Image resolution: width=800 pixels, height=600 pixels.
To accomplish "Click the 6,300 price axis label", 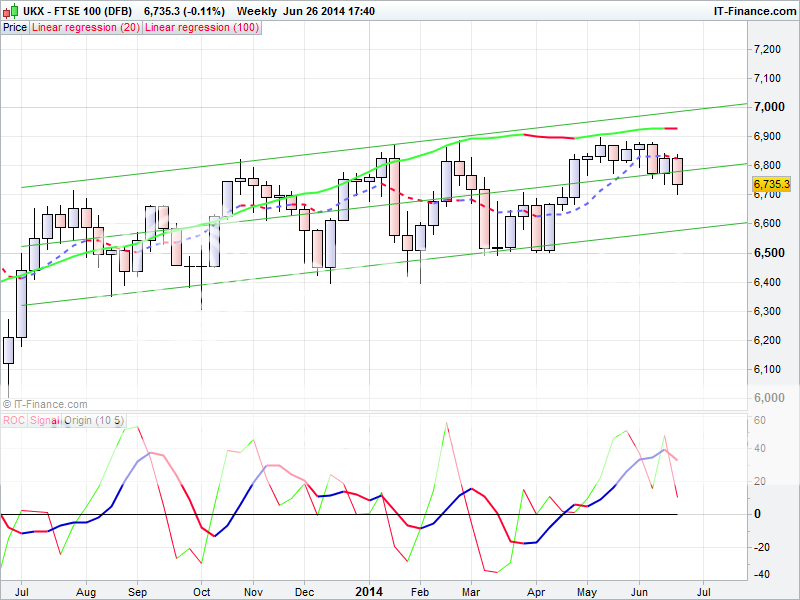I will pos(767,311).
